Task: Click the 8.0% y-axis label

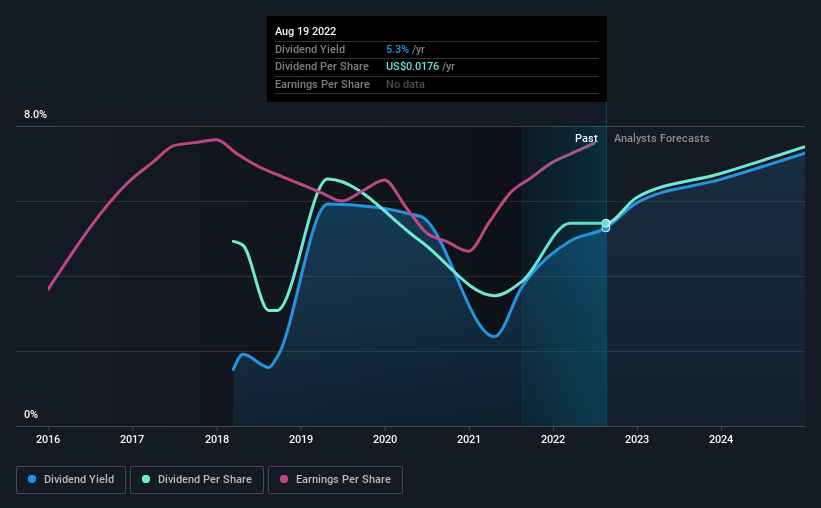Action: click(35, 114)
